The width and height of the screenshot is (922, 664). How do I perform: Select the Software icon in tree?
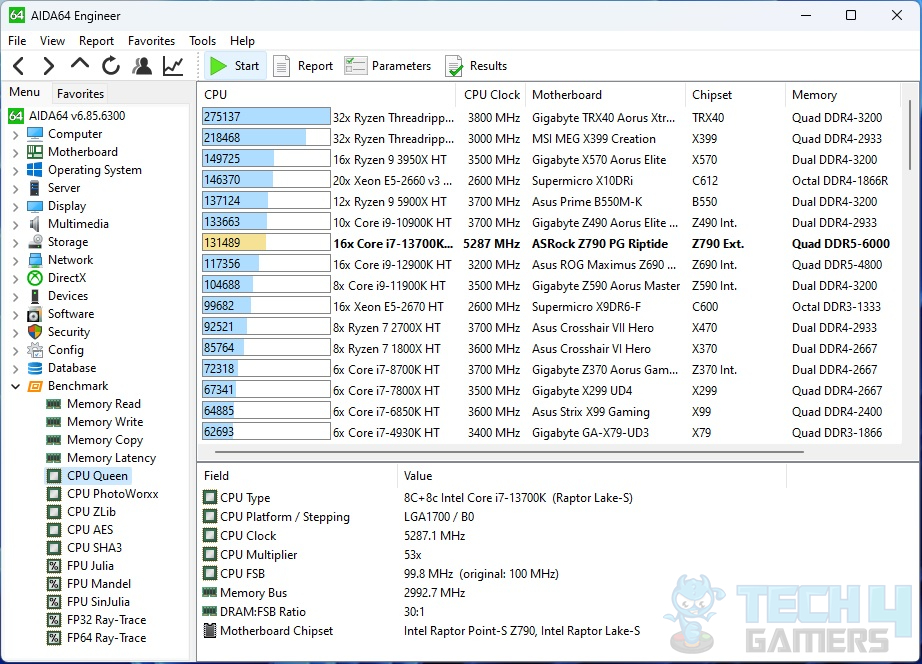click(35, 314)
